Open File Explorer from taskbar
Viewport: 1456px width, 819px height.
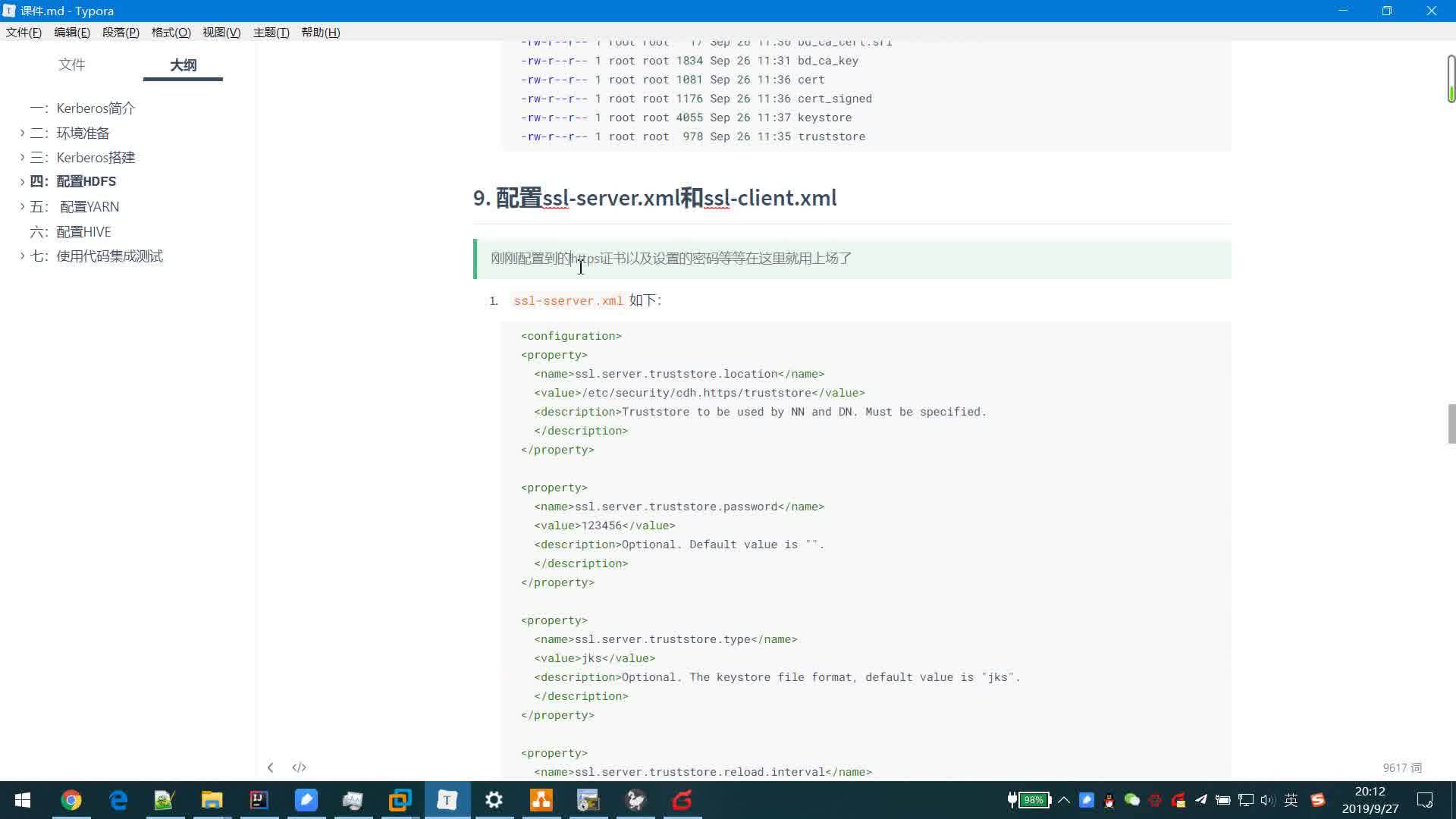pyautogui.click(x=212, y=800)
